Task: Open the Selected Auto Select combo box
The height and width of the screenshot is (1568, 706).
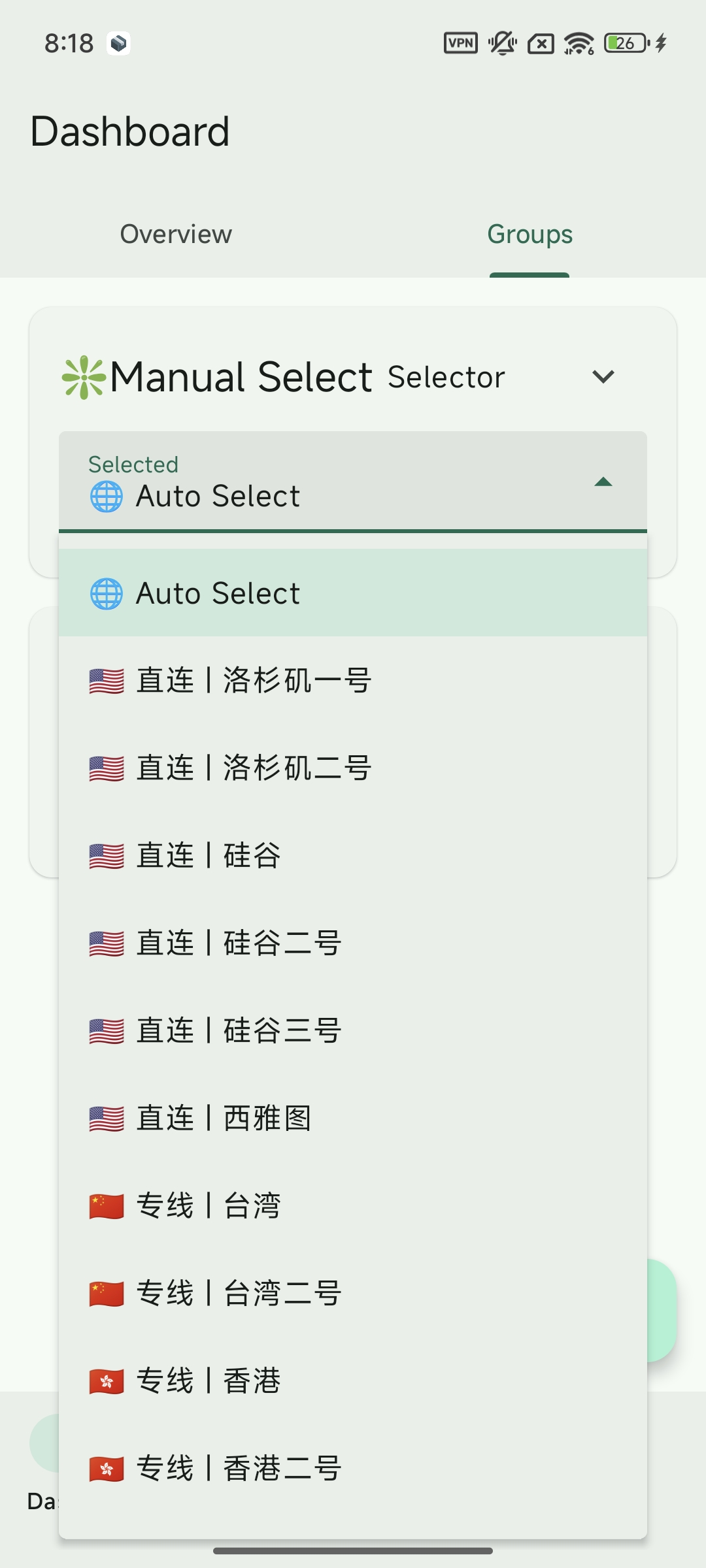Action: (353, 482)
